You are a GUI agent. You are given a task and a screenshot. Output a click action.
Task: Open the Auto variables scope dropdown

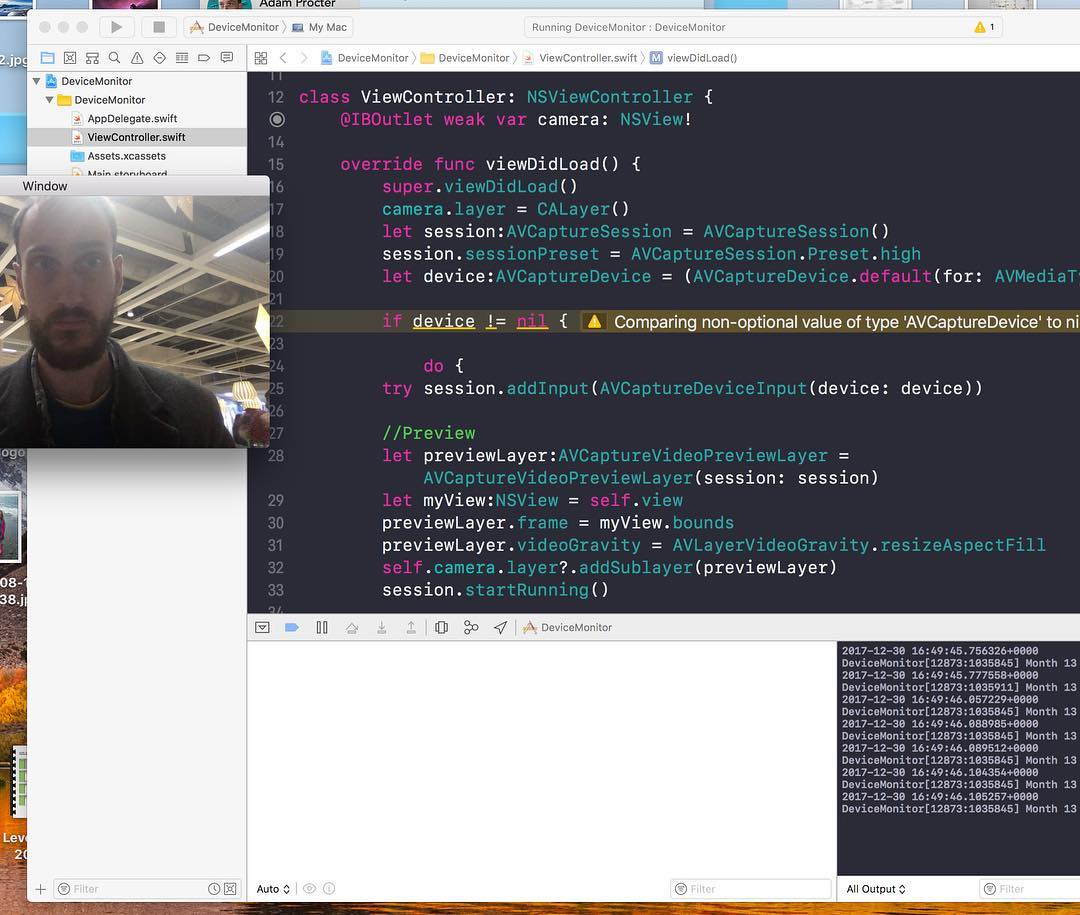click(273, 889)
